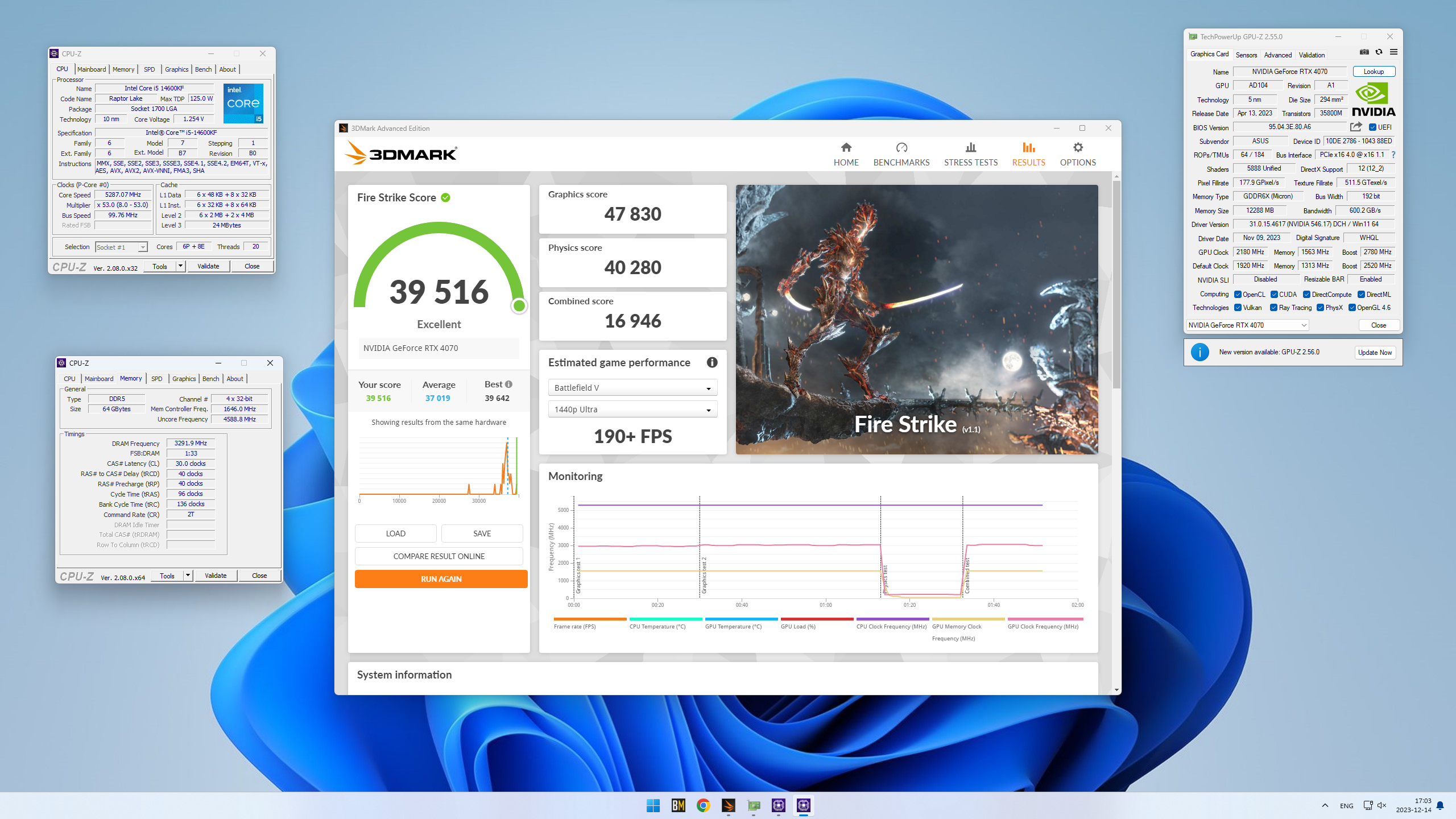Screen dimensions: 1456x819
Task: Open the Advanced tab in GPU-Z
Action: (x=1278, y=55)
